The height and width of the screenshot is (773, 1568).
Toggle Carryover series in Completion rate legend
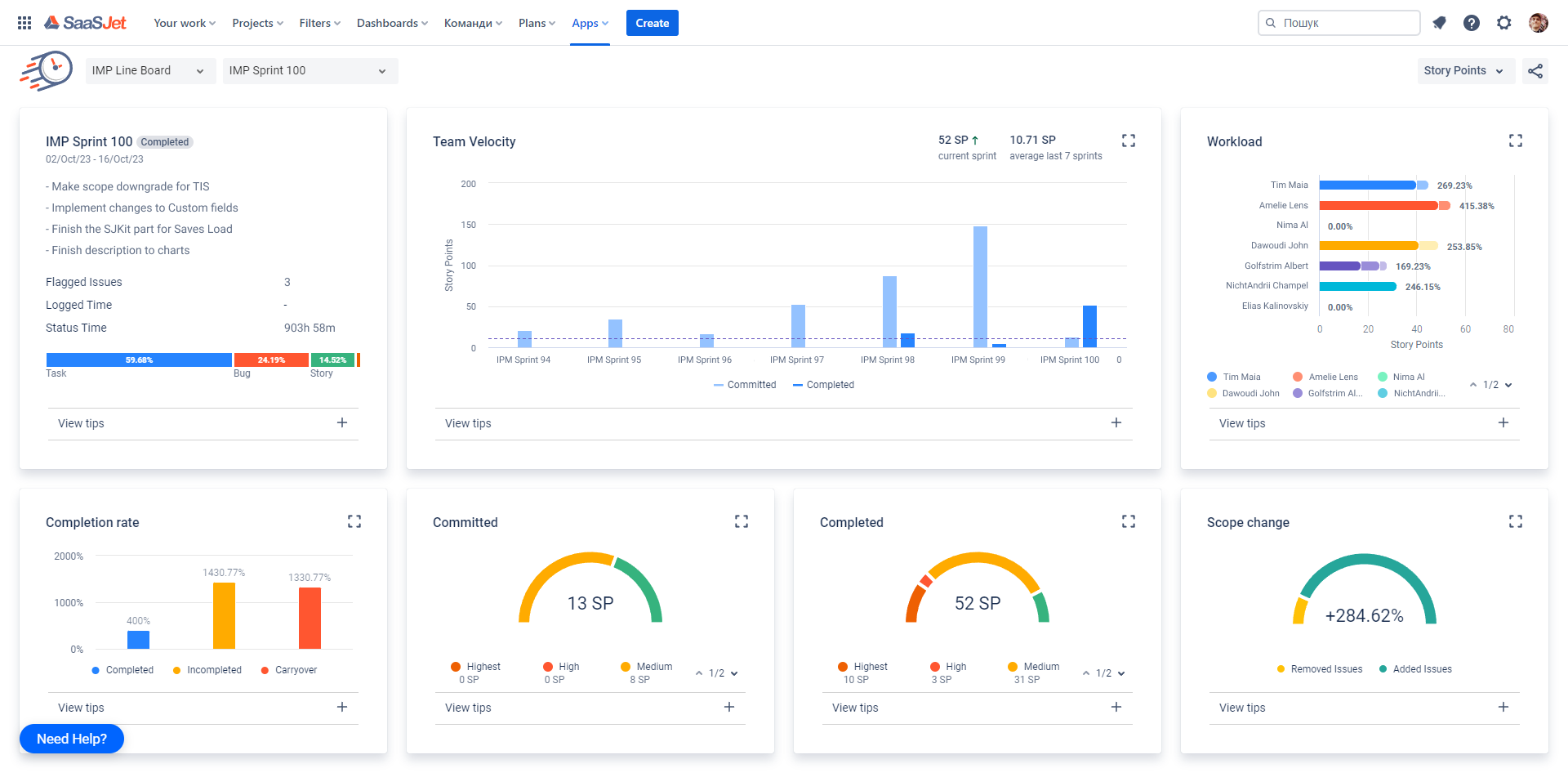click(289, 670)
